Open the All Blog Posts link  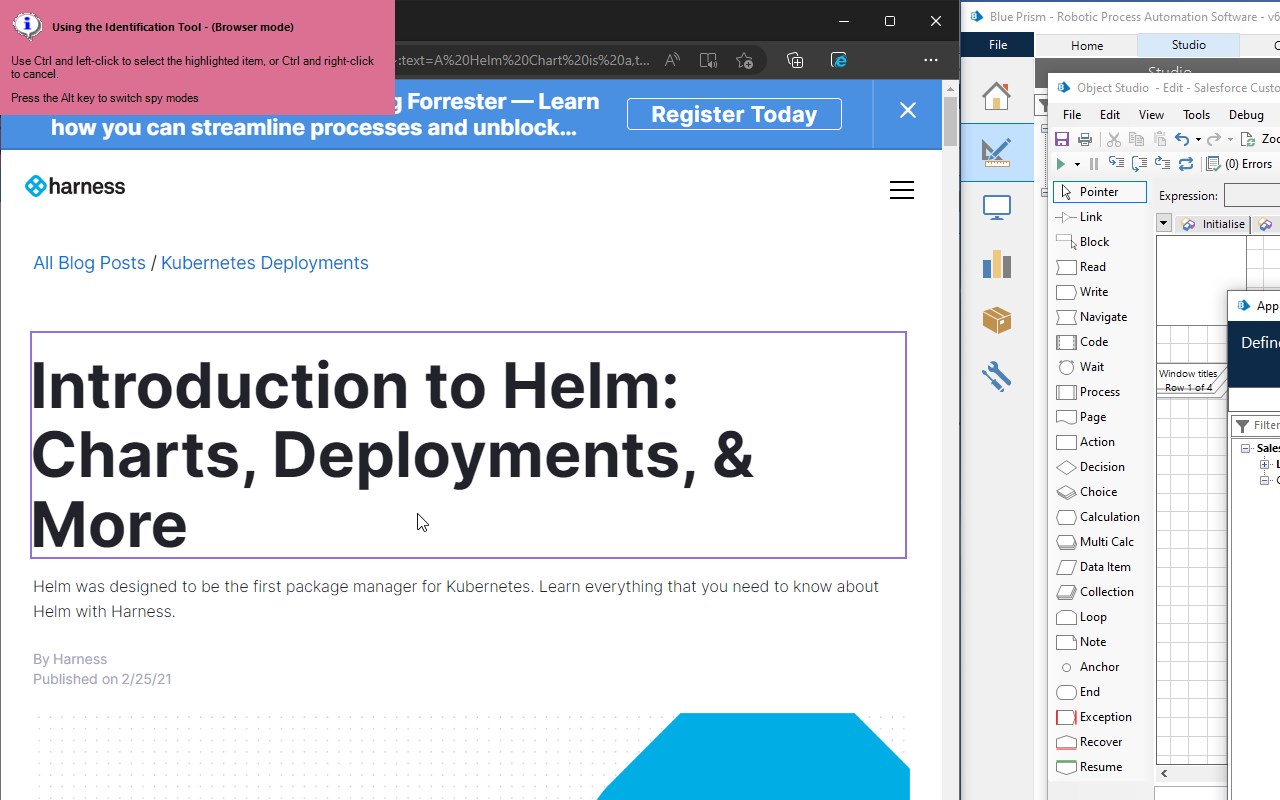[x=89, y=263]
